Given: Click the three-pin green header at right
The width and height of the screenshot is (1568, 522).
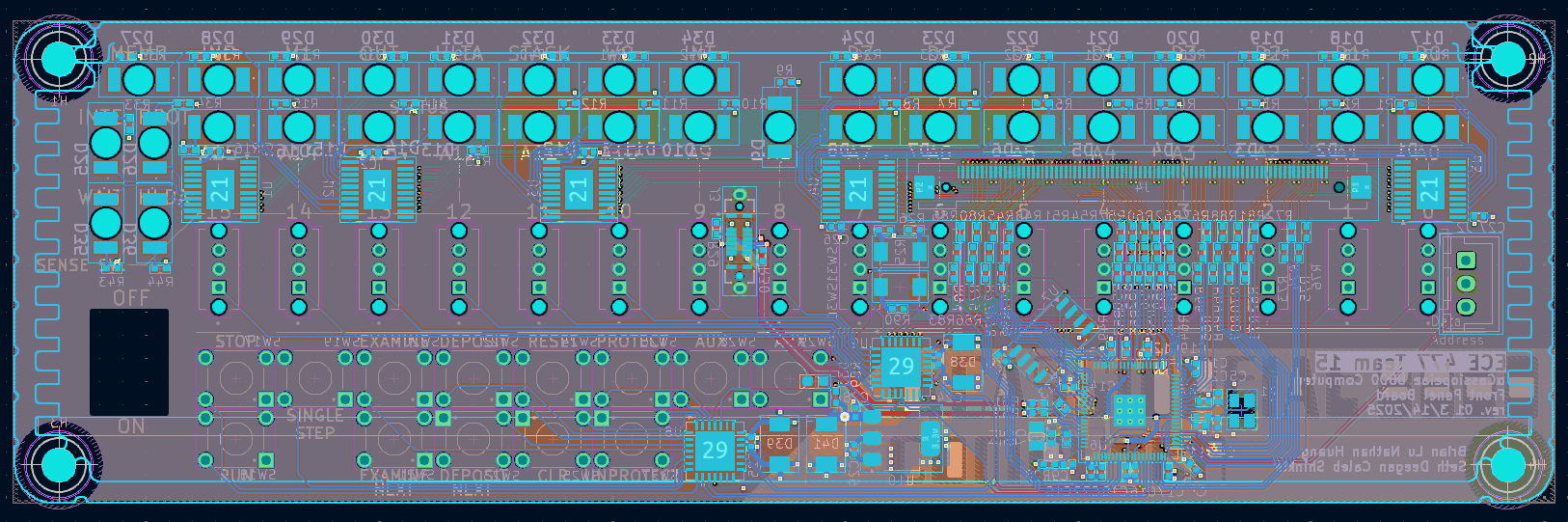Looking at the screenshot, I should 1465,284.
